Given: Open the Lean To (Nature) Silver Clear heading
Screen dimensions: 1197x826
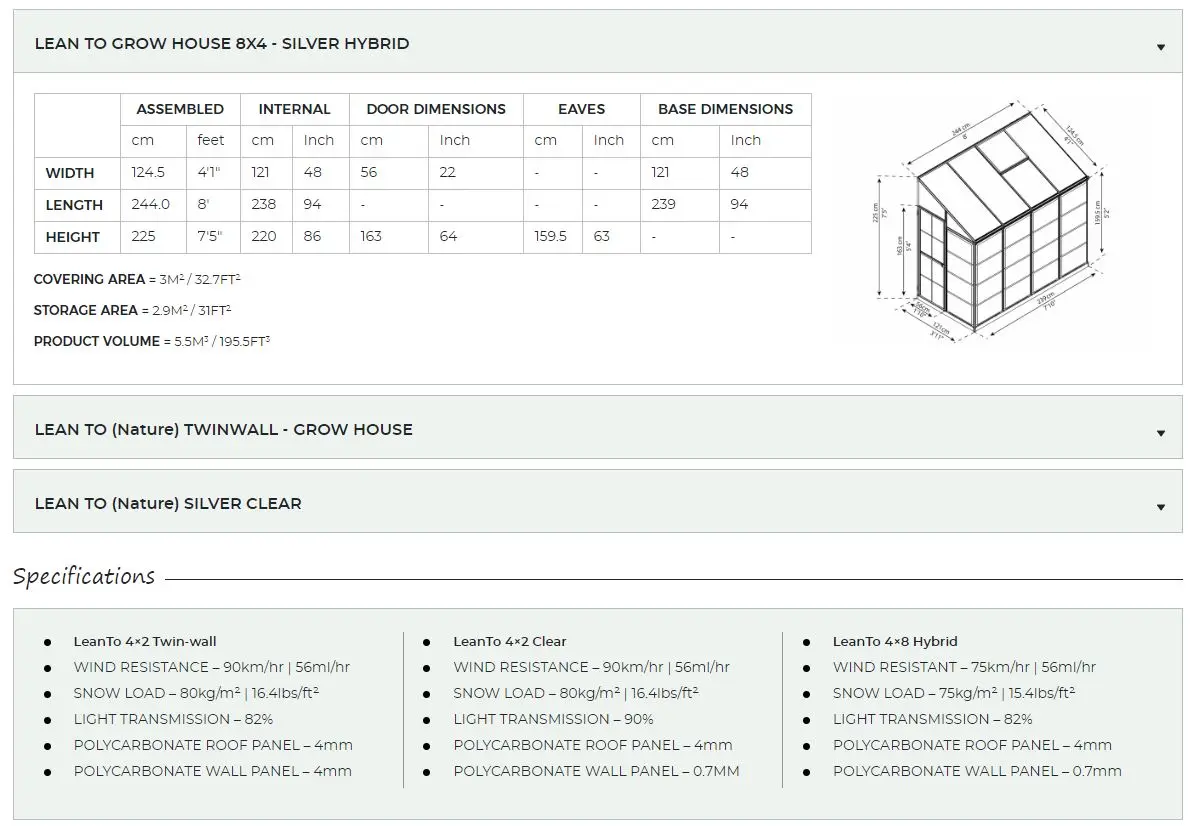Looking at the screenshot, I should [x=168, y=503].
